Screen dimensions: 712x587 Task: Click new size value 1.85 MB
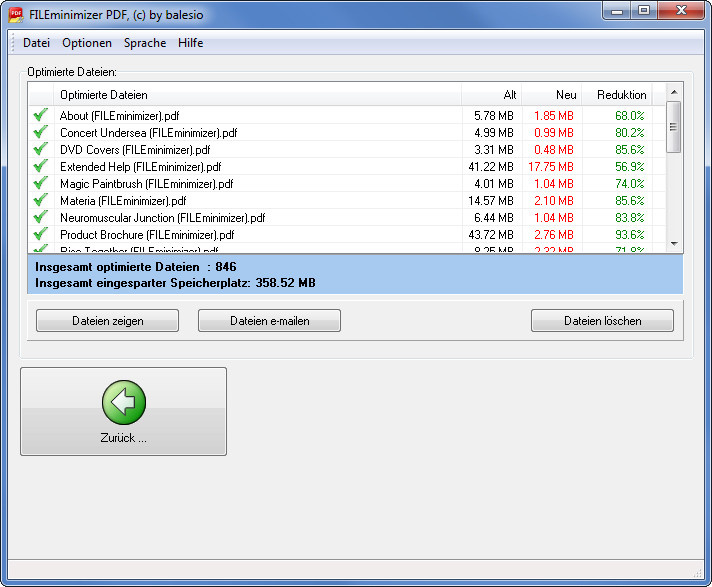tap(554, 116)
